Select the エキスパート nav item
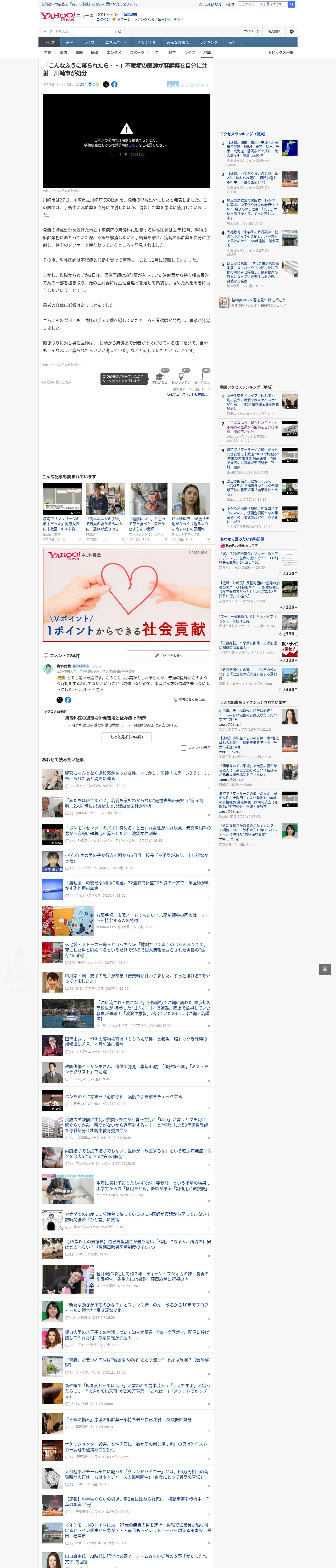This screenshot has width=336, height=1568. pos(116,43)
